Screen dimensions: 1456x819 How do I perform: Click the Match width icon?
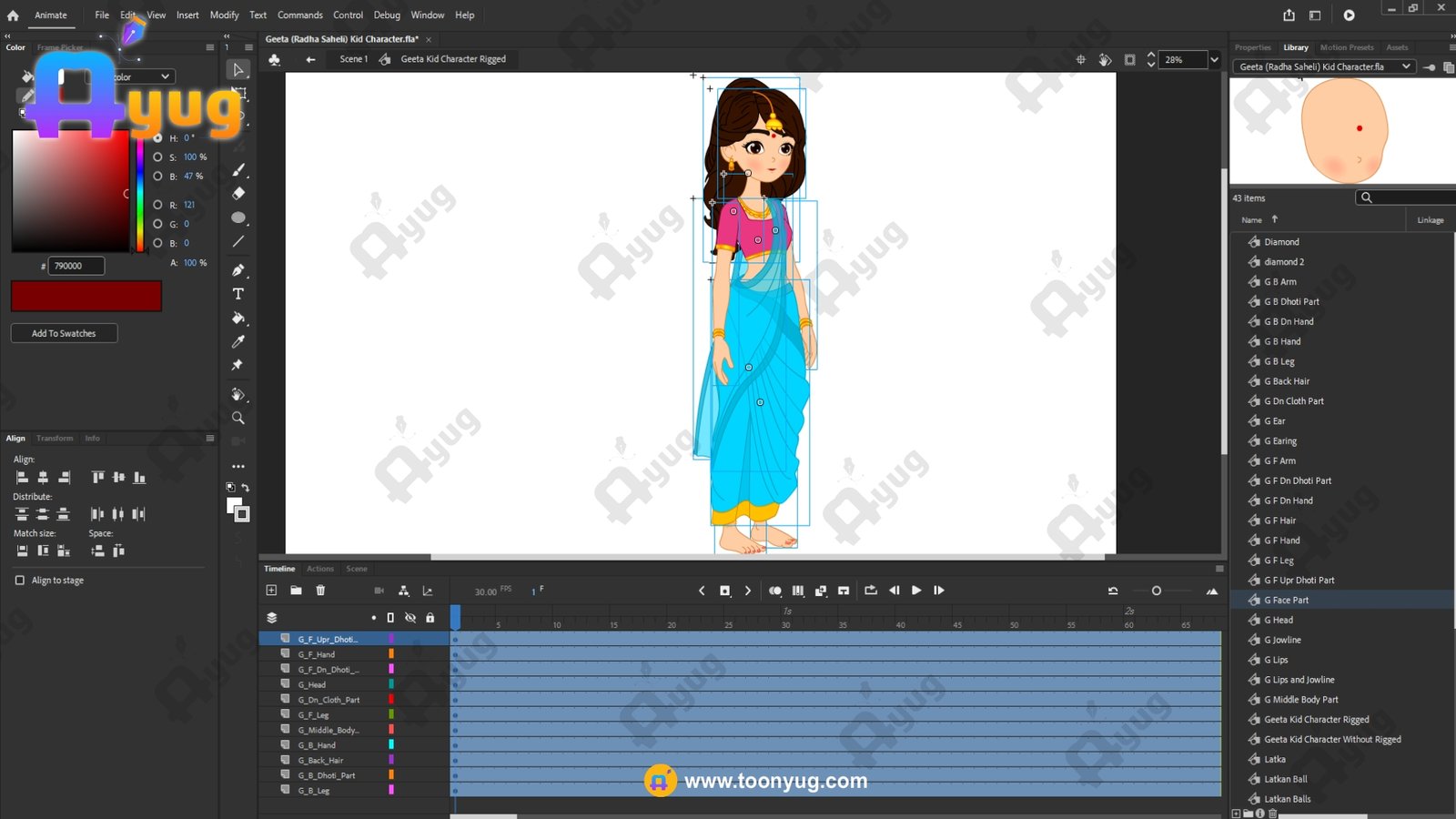22,551
